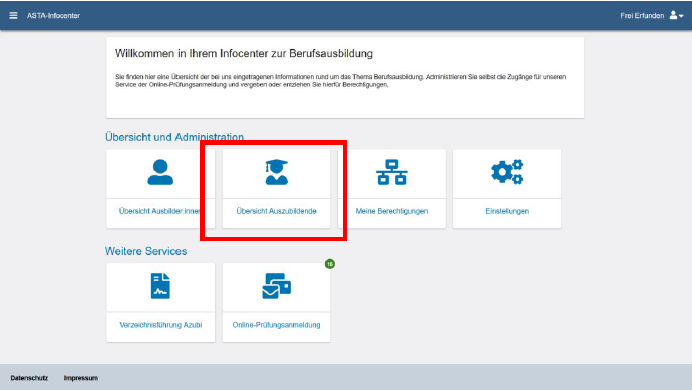
Task: Click the signed document icon
Action: [160, 286]
